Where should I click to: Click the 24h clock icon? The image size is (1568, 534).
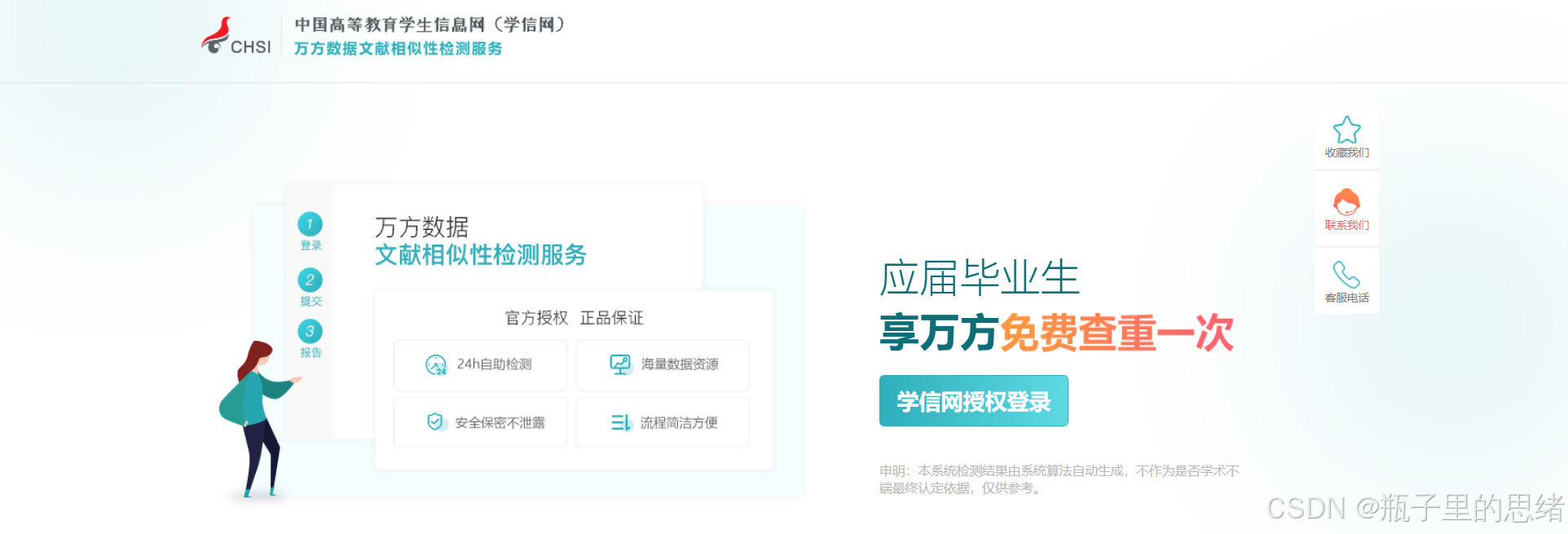tap(436, 364)
